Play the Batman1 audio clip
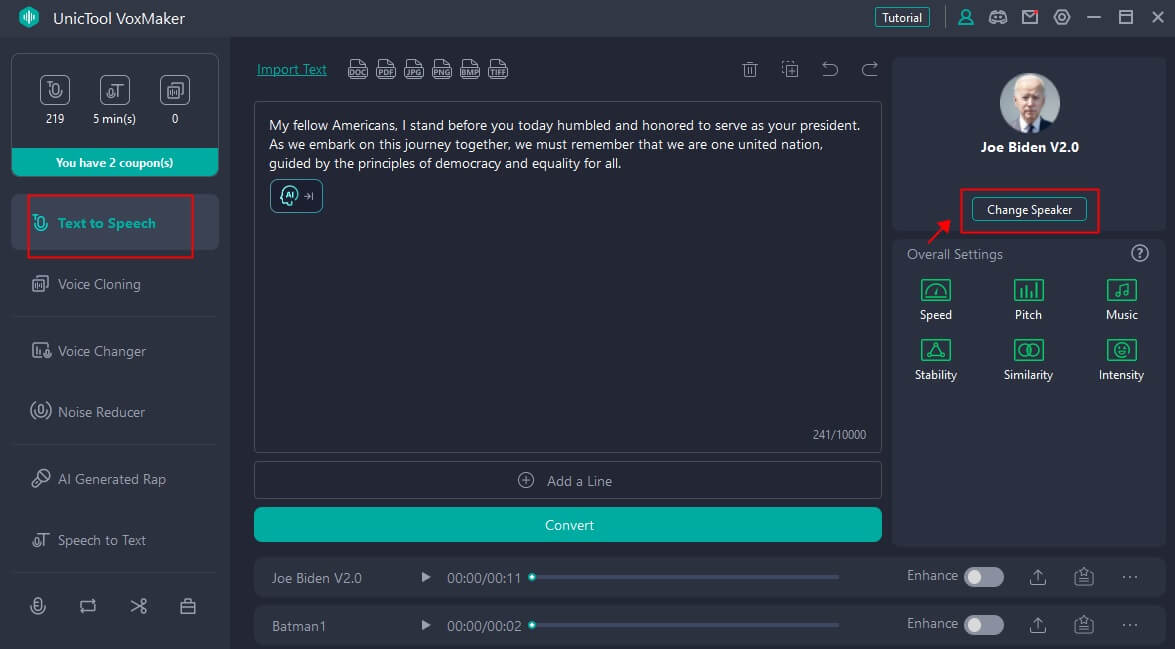 pyautogui.click(x=426, y=625)
